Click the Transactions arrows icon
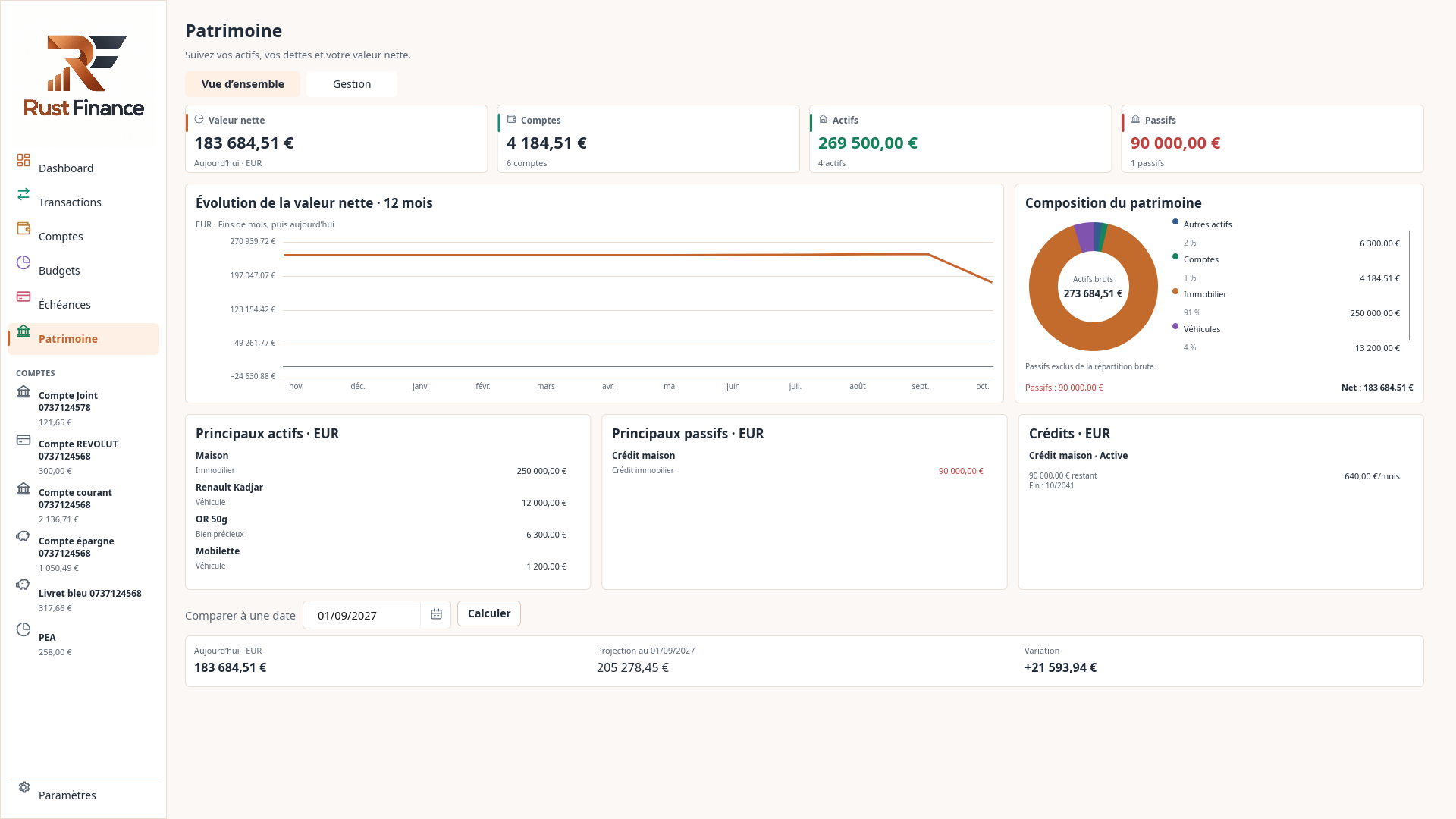 tap(24, 194)
